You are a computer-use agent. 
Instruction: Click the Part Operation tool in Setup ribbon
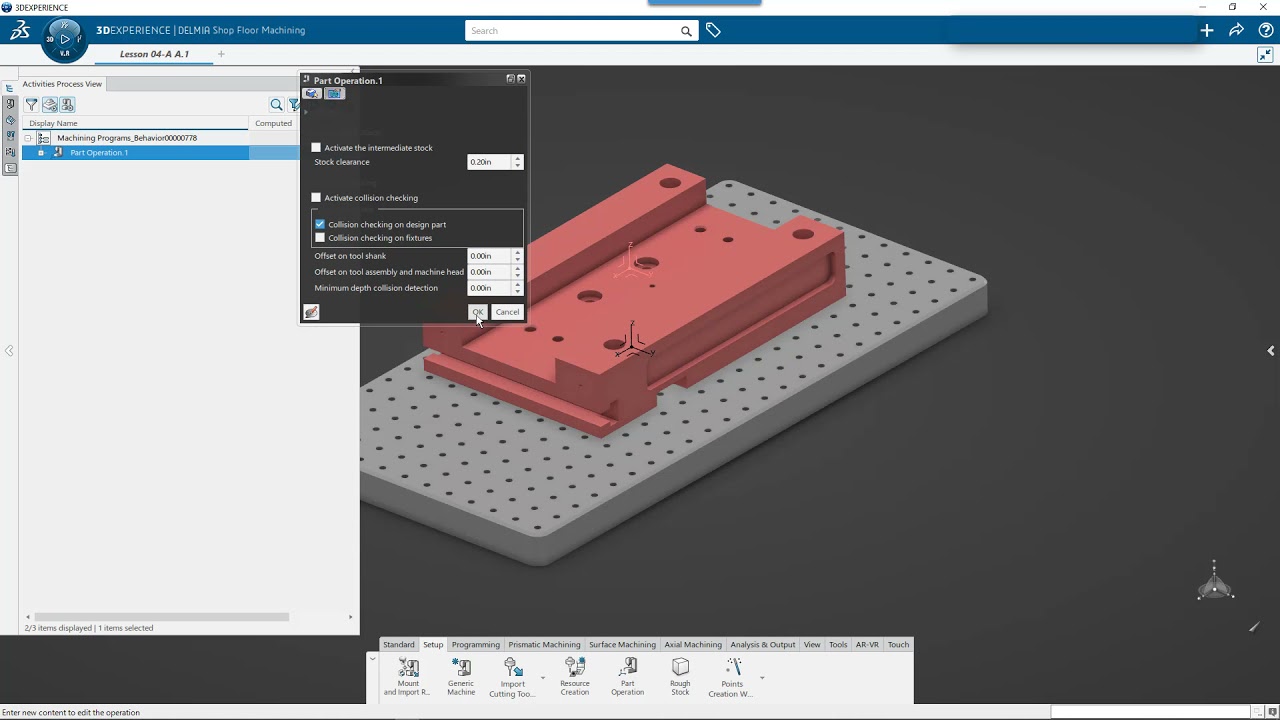[628, 677]
